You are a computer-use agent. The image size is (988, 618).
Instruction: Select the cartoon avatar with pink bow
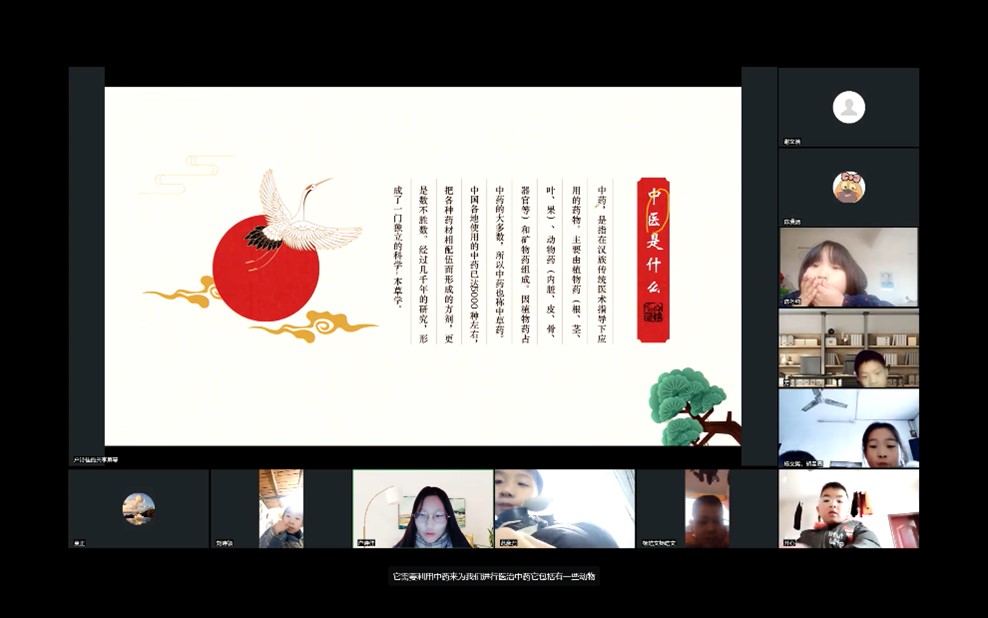coord(849,186)
